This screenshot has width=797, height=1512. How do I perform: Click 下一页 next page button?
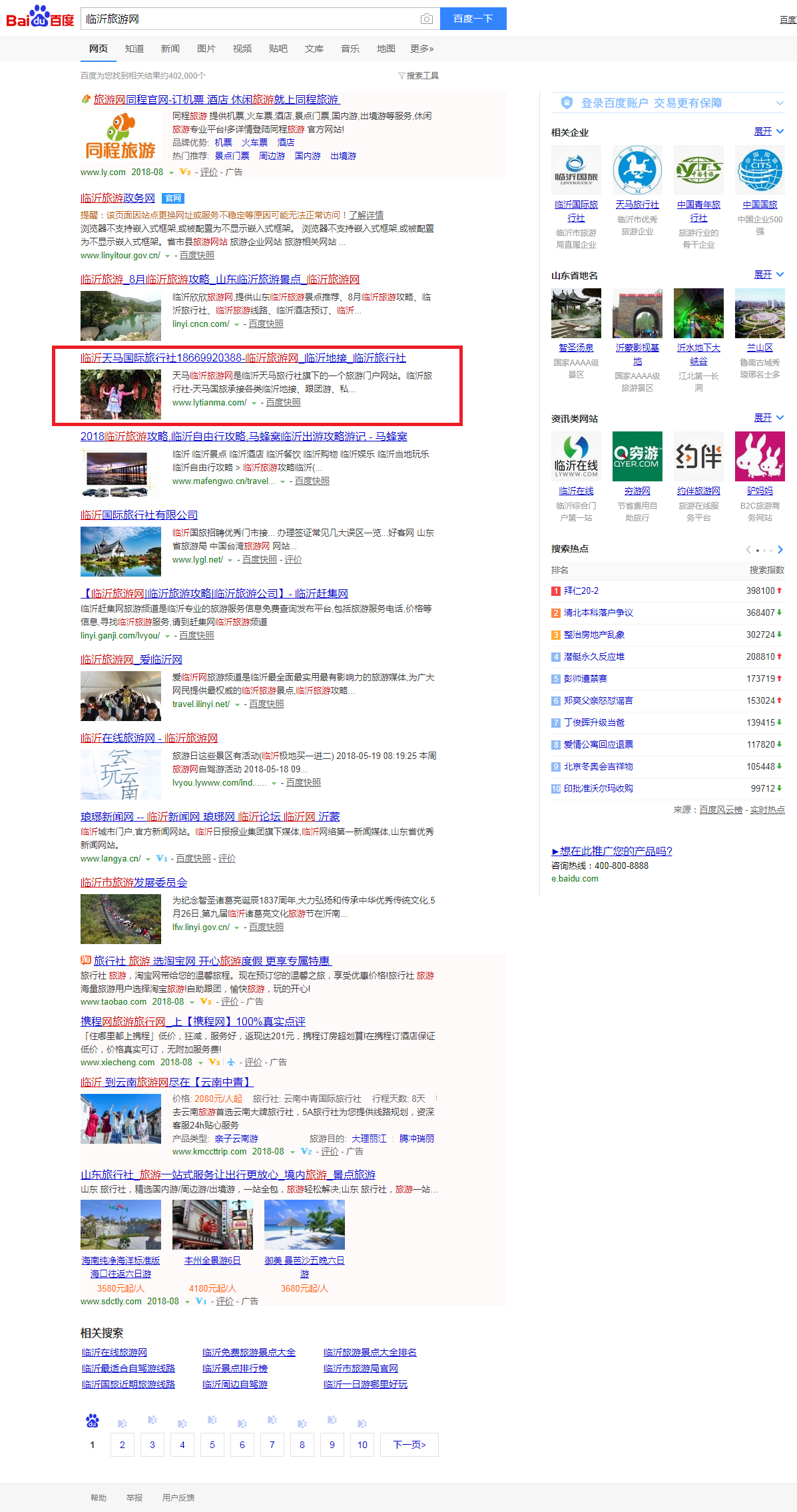(x=409, y=1445)
